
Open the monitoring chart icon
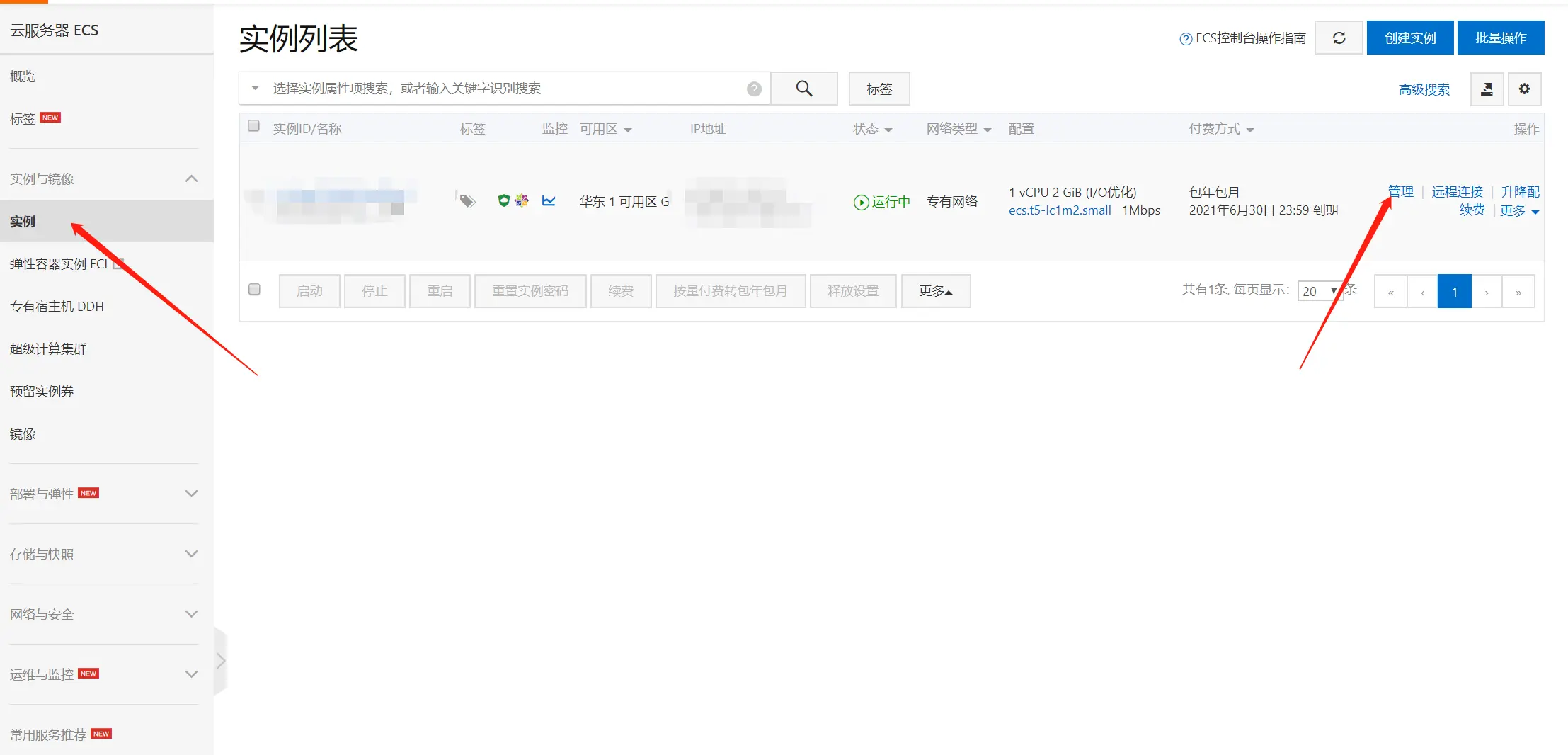click(x=549, y=201)
